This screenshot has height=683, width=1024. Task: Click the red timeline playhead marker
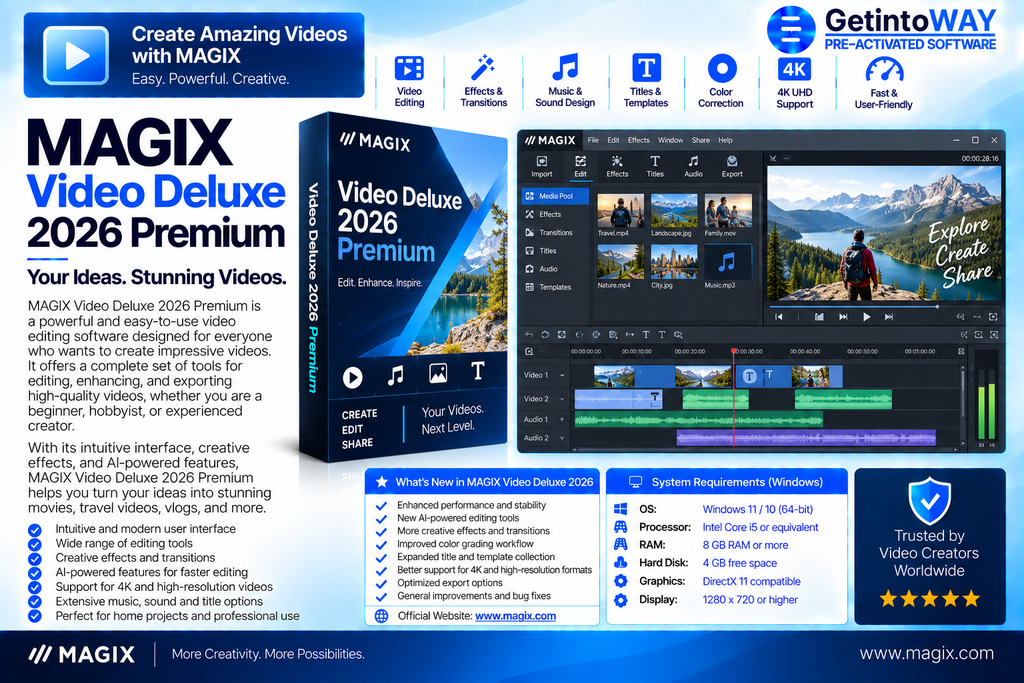point(734,351)
